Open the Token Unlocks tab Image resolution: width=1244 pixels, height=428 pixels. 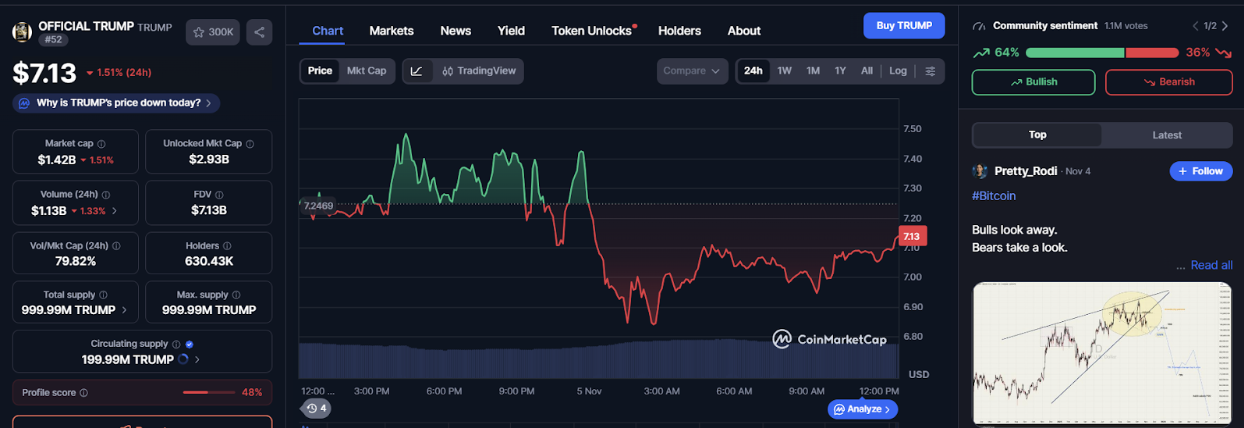click(x=592, y=31)
